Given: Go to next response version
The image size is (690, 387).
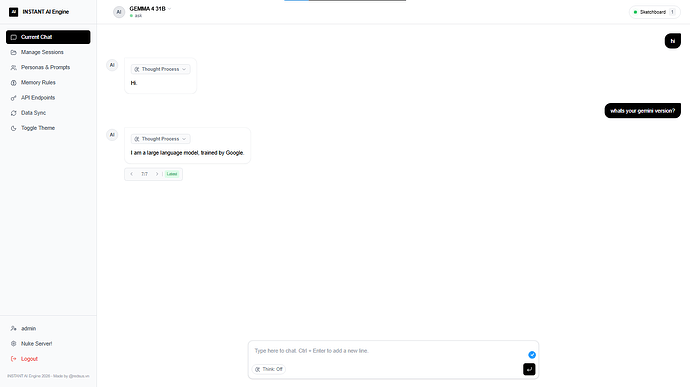Looking at the screenshot, I should [x=157, y=174].
